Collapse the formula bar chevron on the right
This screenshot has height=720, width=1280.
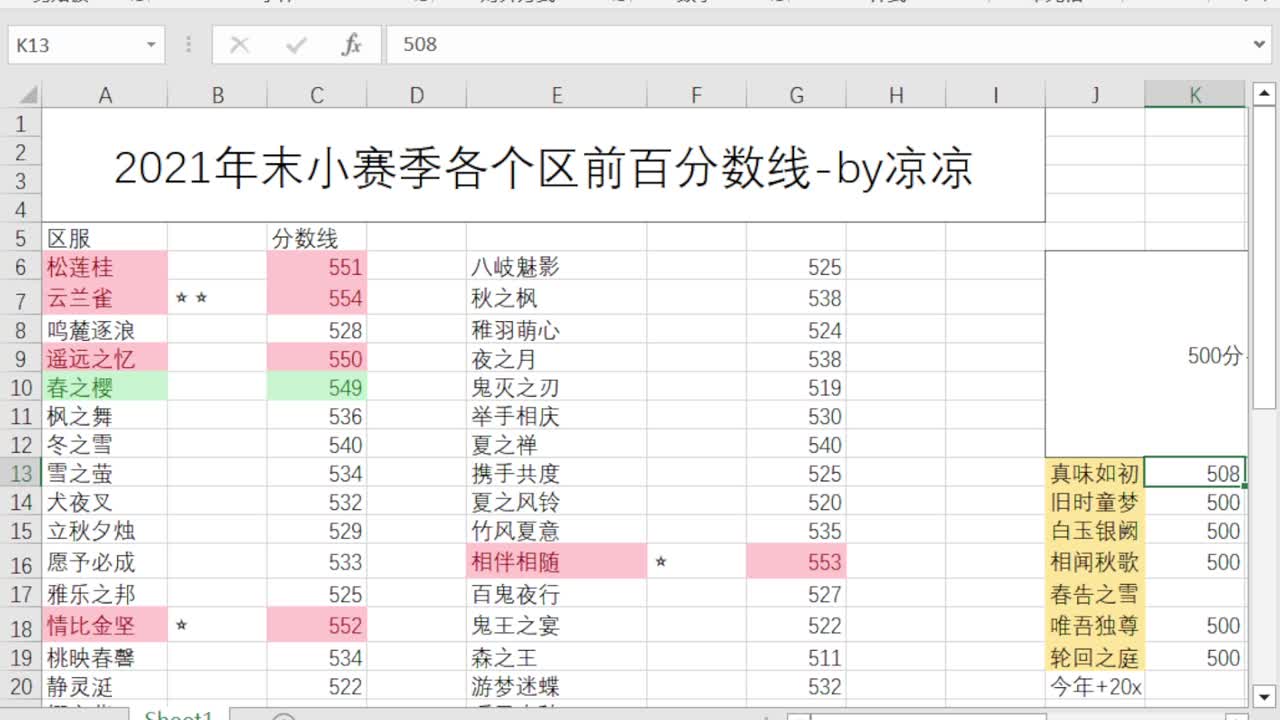pos(1258,44)
